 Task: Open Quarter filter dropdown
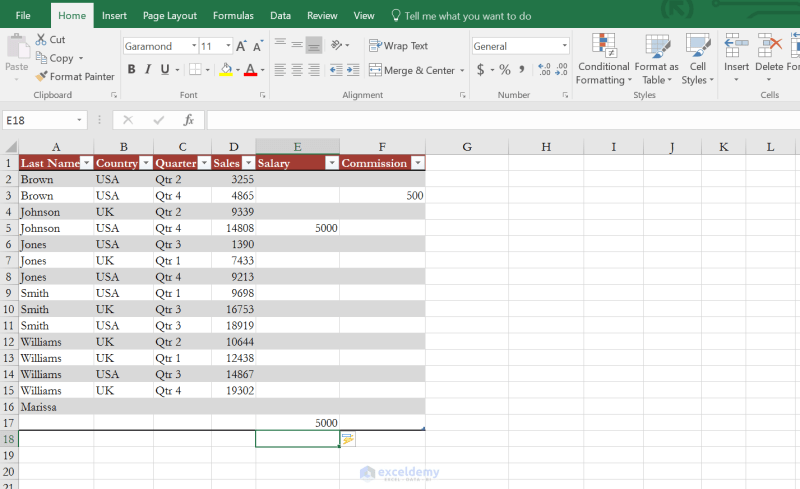[205, 163]
